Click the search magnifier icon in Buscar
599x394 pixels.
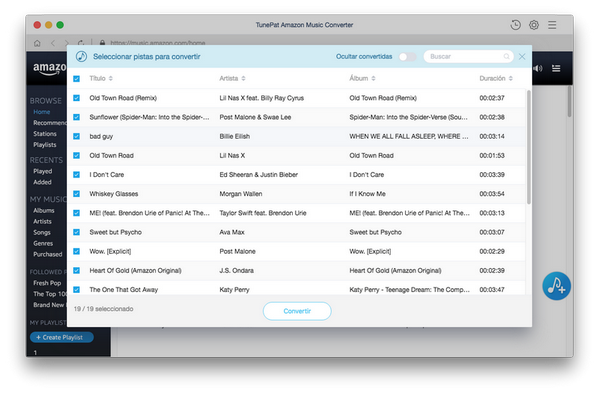click(x=507, y=57)
